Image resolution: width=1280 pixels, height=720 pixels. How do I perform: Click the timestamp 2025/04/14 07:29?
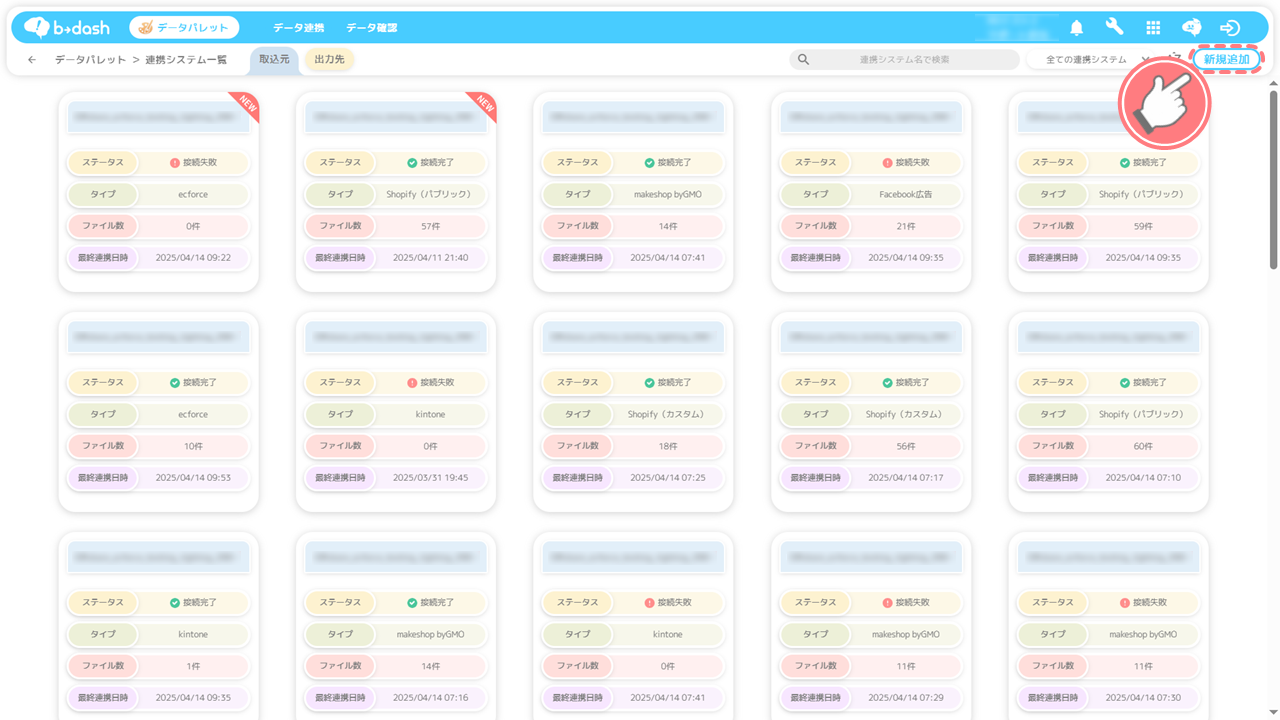pos(906,698)
